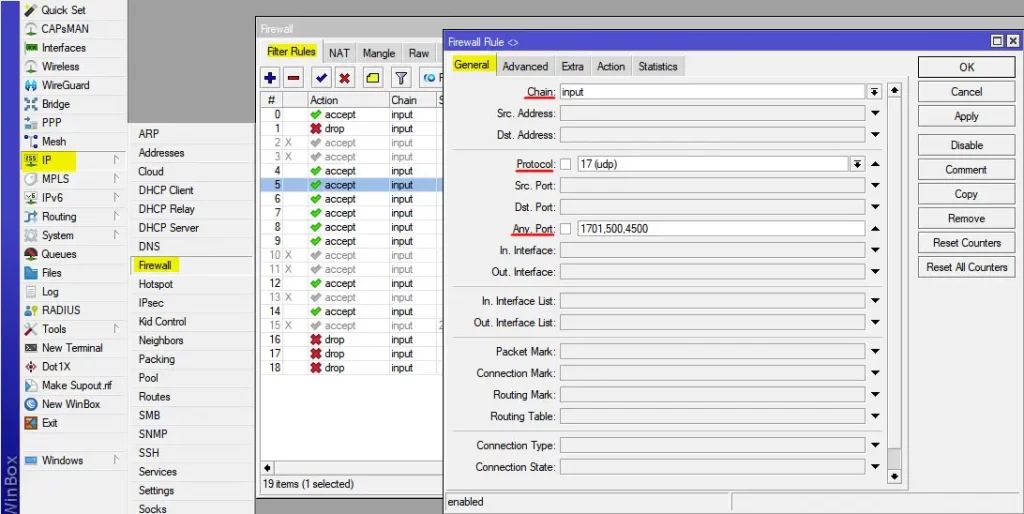The height and width of the screenshot is (514, 1024).
Task: Click the Disable button
Action: click(x=967, y=145)
